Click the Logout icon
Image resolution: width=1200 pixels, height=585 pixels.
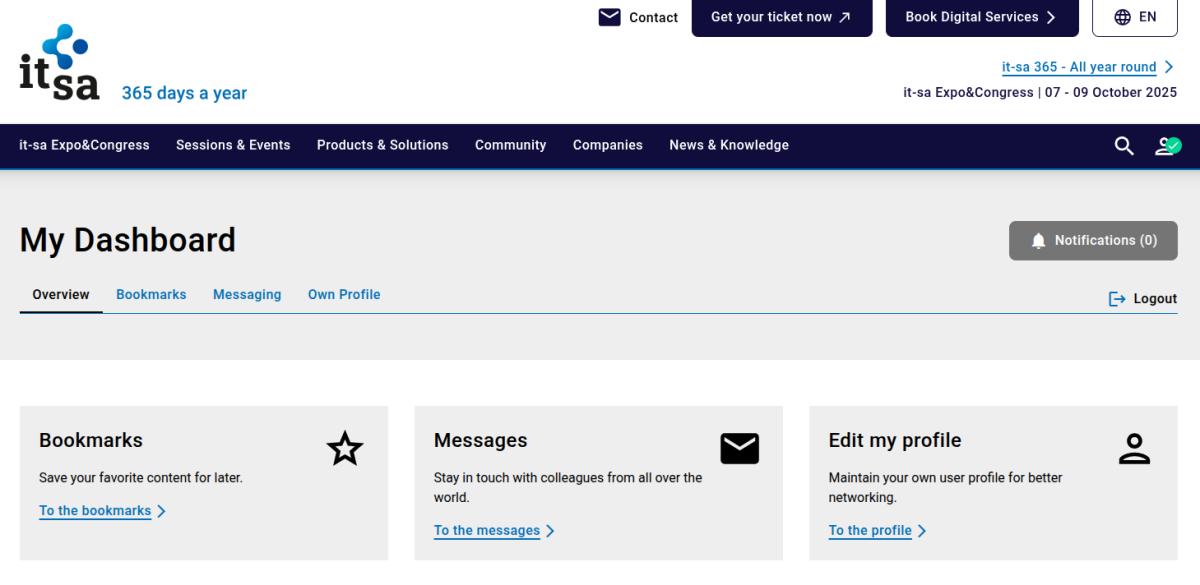[1117, 299]
